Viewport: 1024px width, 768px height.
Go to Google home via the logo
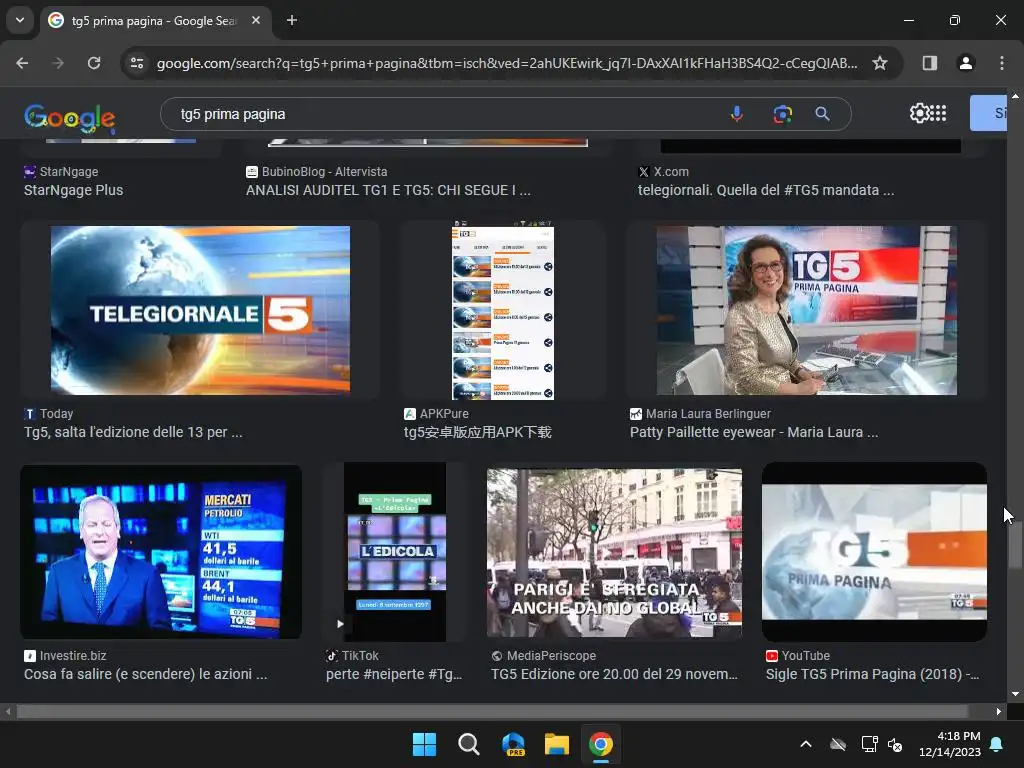click(69, 118)
